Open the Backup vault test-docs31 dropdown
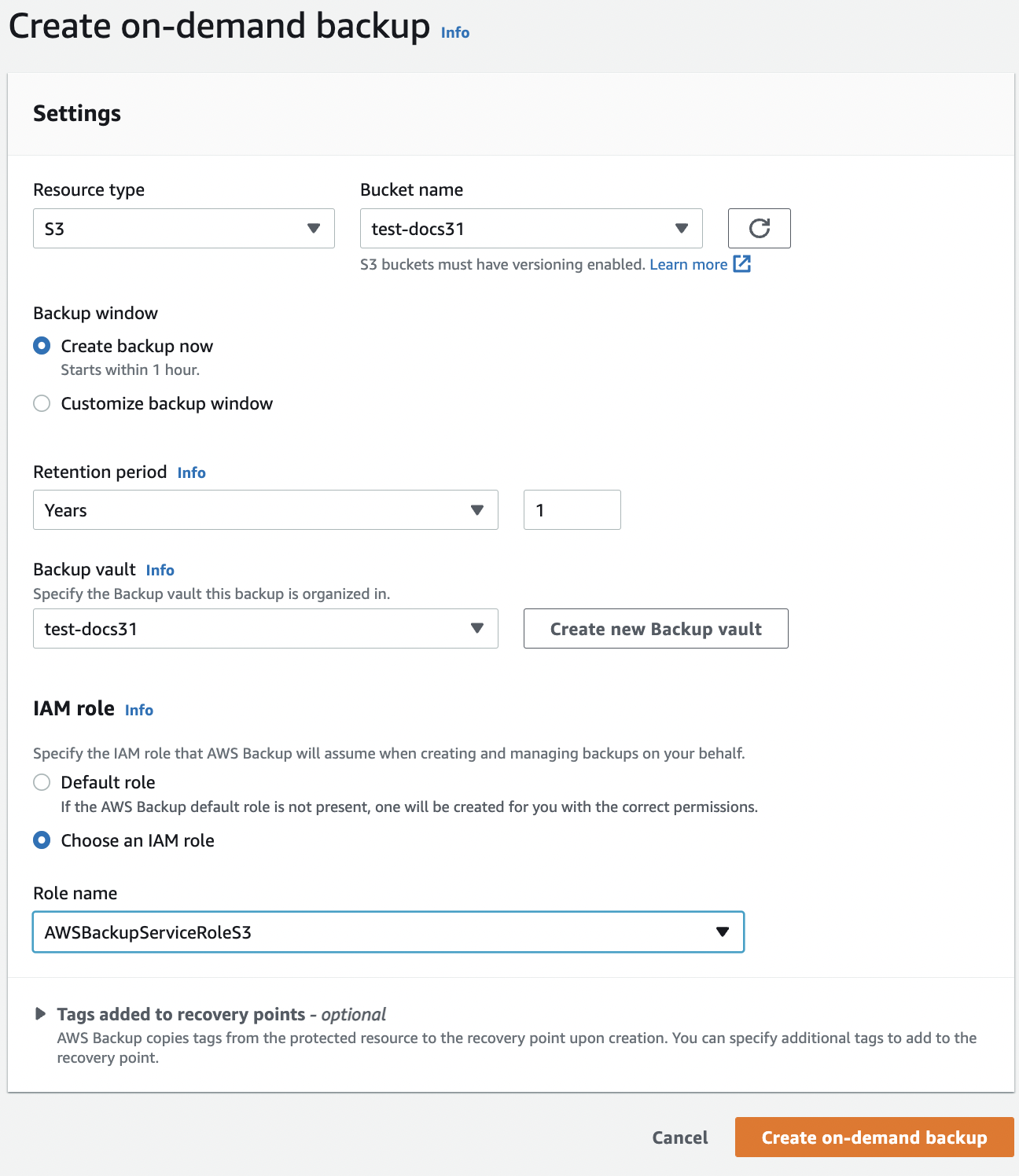 [x=266, y=628]
